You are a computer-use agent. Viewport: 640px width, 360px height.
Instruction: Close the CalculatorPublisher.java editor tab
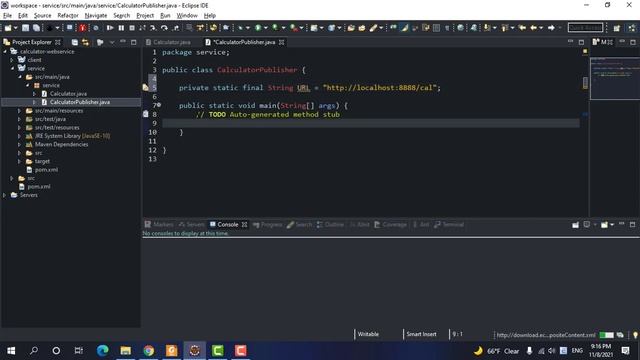tap(281, 42)
